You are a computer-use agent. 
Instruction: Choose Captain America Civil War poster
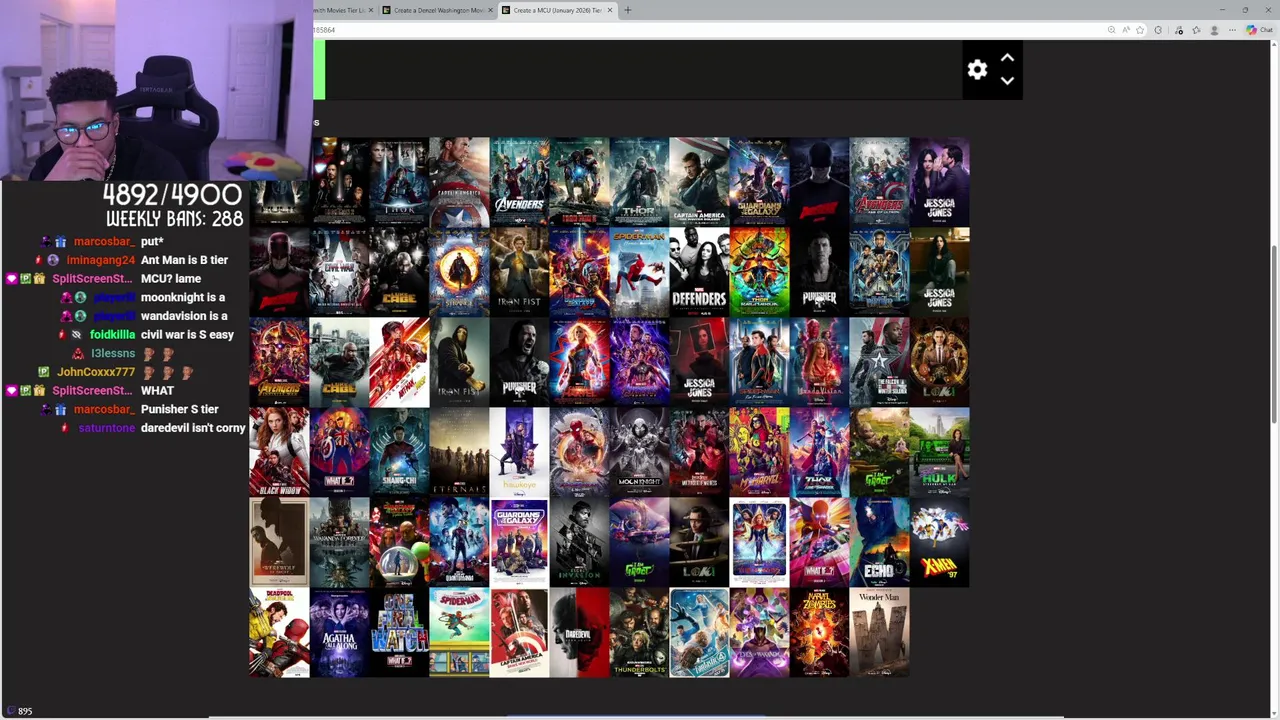coord(339,272)
